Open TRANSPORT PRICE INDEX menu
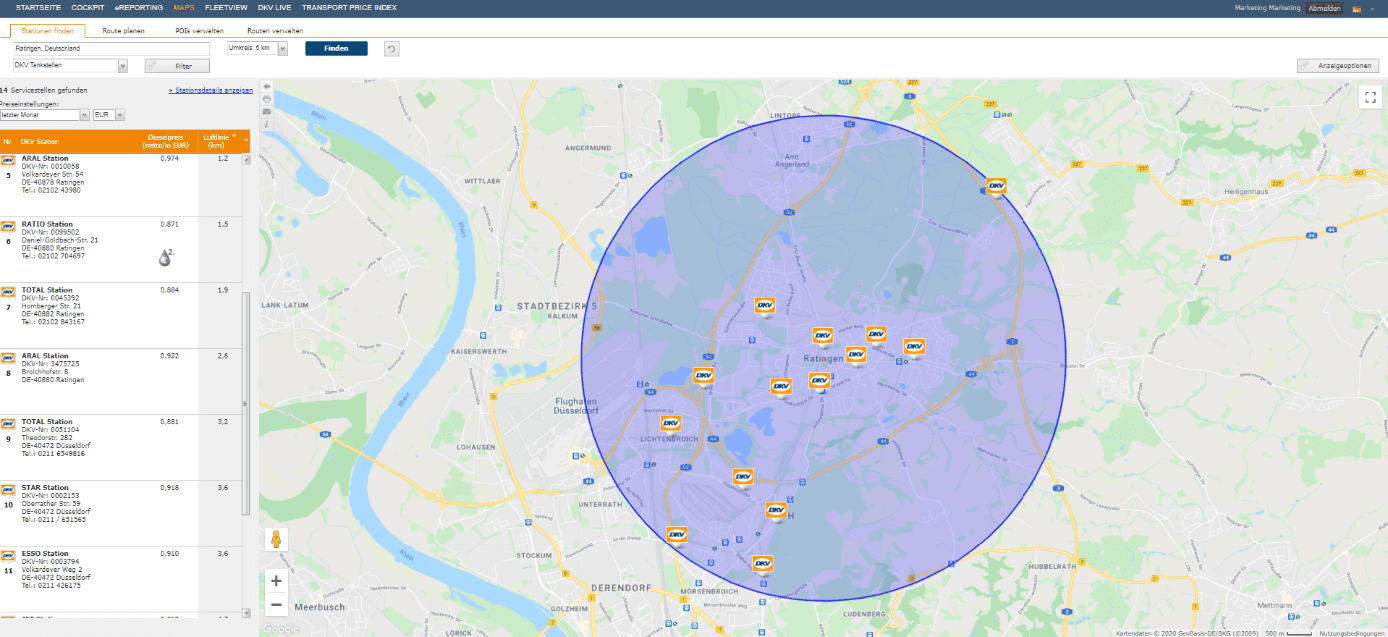The image size is (1388, 637). [x=349, y=7]
